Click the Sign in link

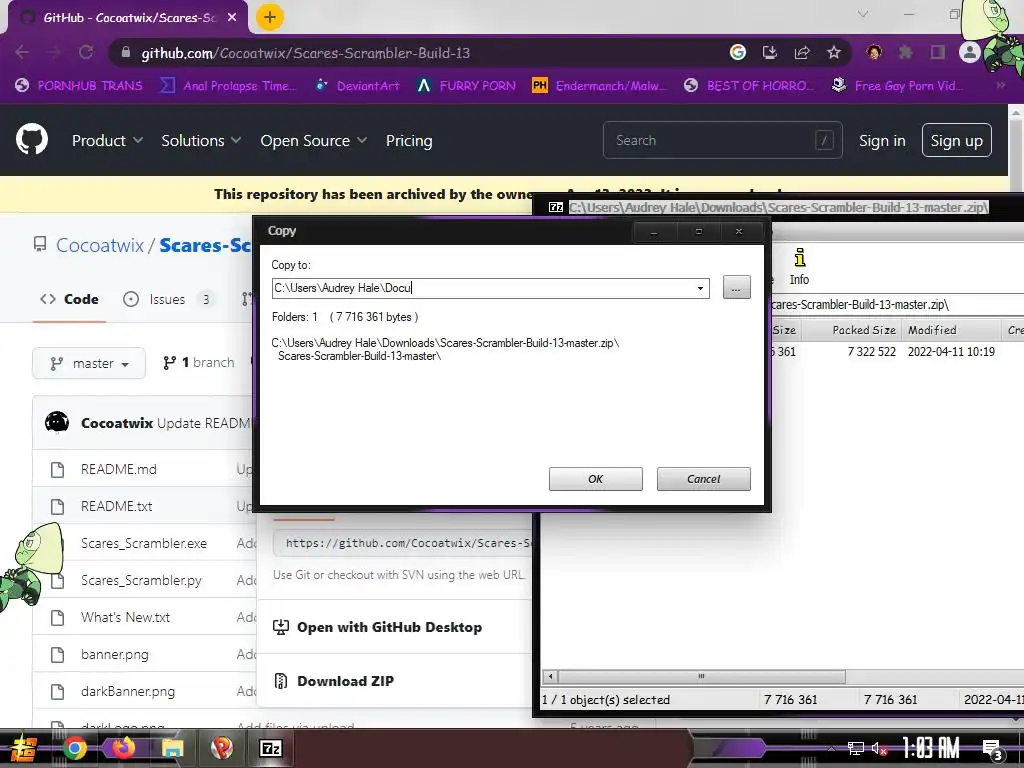click(882, 140)
